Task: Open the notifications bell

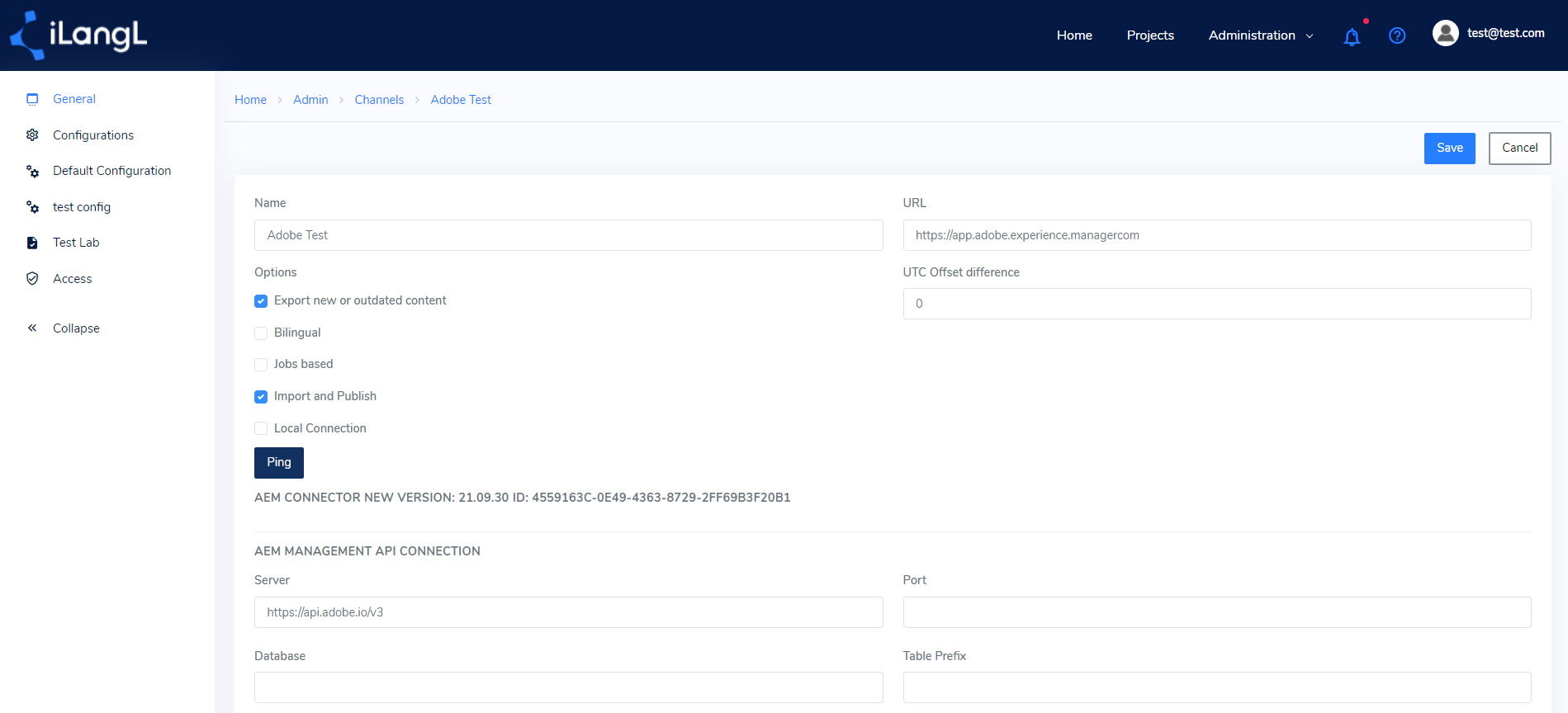Action: pos(1352,36)
